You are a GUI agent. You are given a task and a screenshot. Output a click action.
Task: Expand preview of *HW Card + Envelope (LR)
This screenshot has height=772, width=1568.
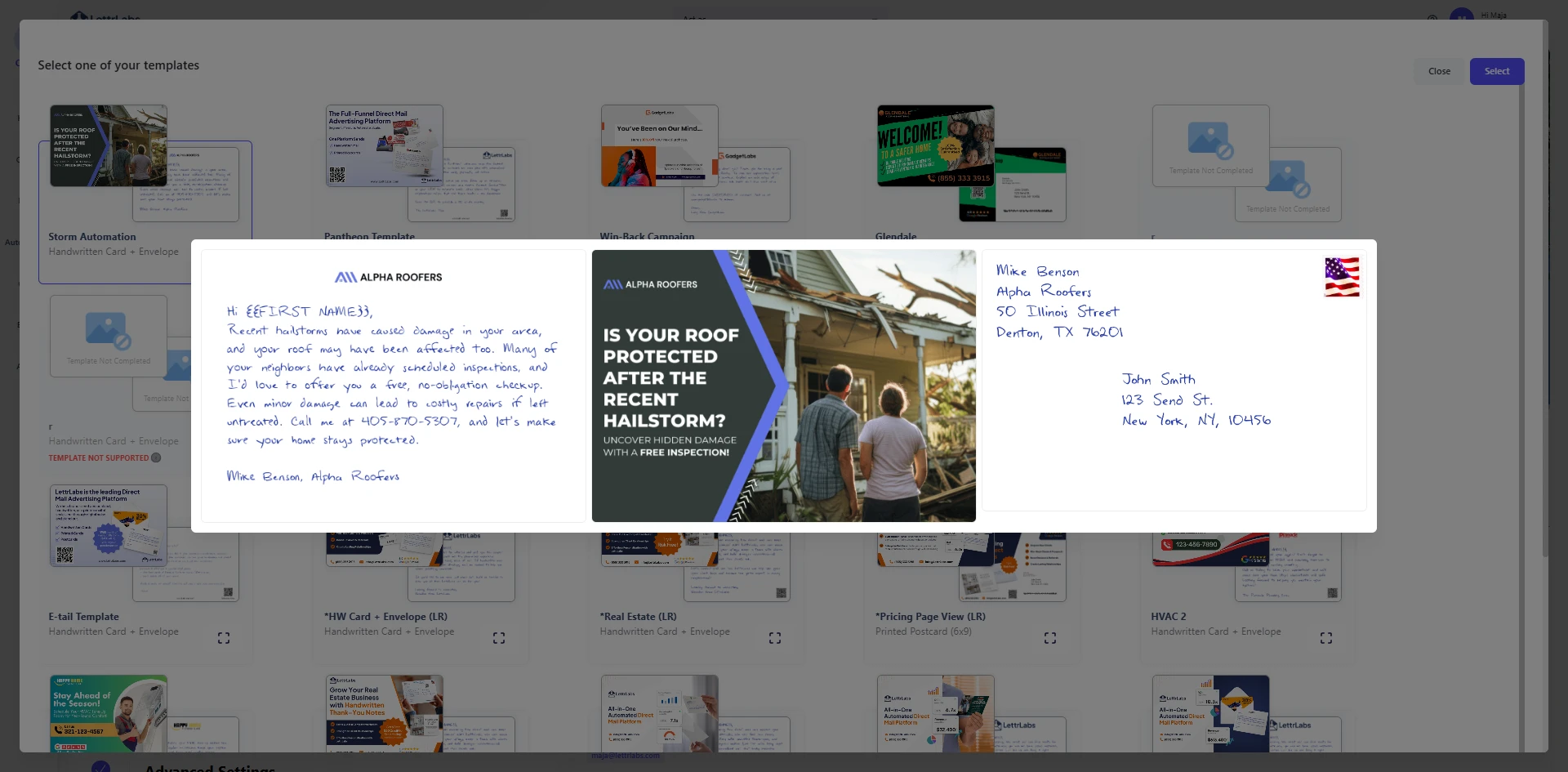(x=499, y=638)
